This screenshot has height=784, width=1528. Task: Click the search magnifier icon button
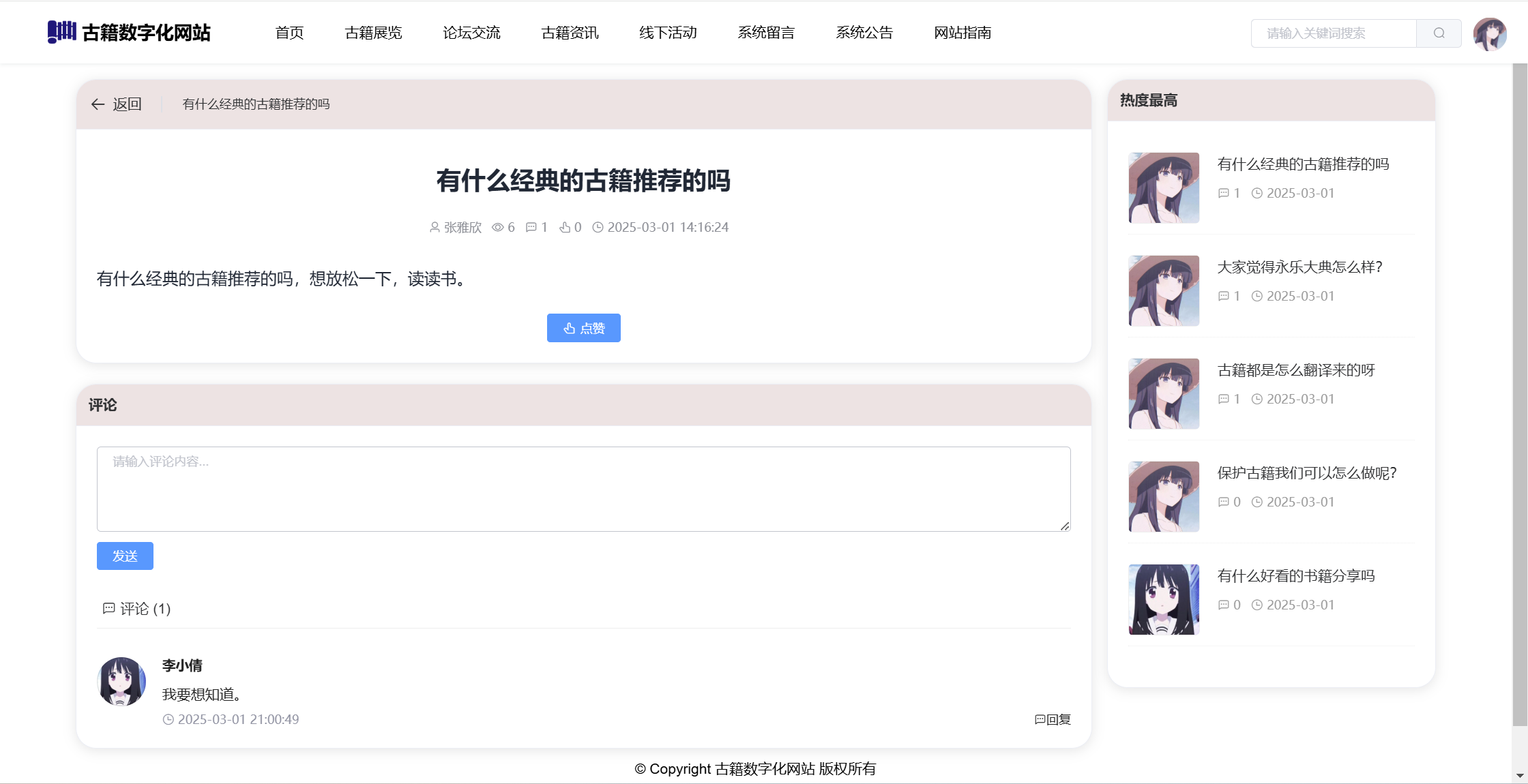coord(1439,33)
